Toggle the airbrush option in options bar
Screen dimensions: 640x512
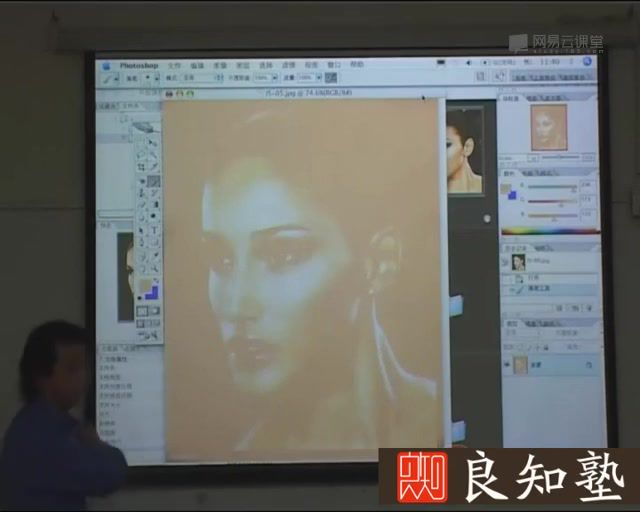331,77
